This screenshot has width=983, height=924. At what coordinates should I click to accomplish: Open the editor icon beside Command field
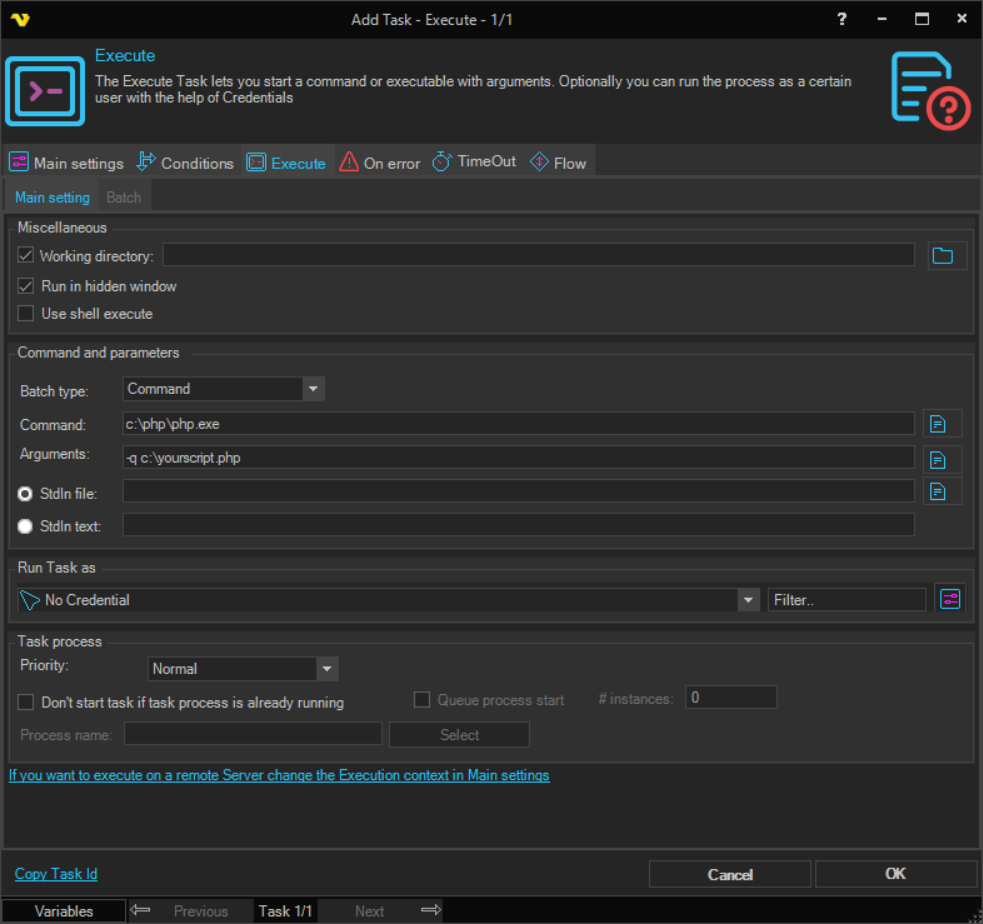(x=940, y=423)
